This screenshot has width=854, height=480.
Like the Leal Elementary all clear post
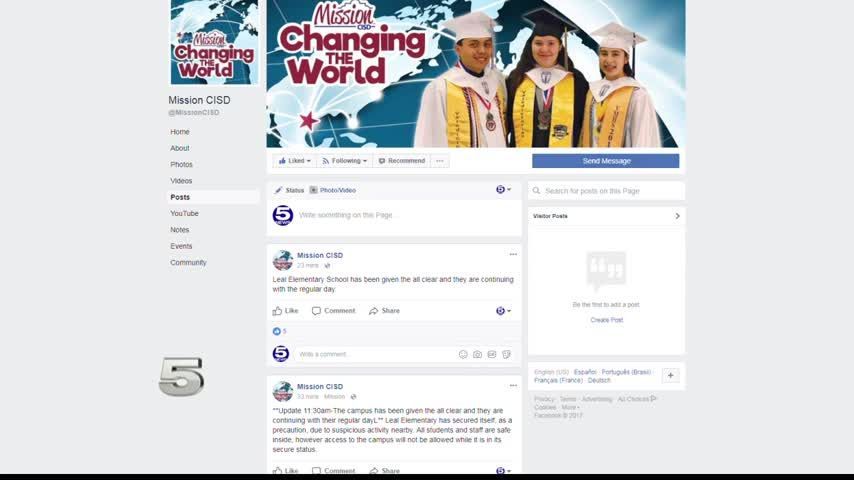click(285, 311)
